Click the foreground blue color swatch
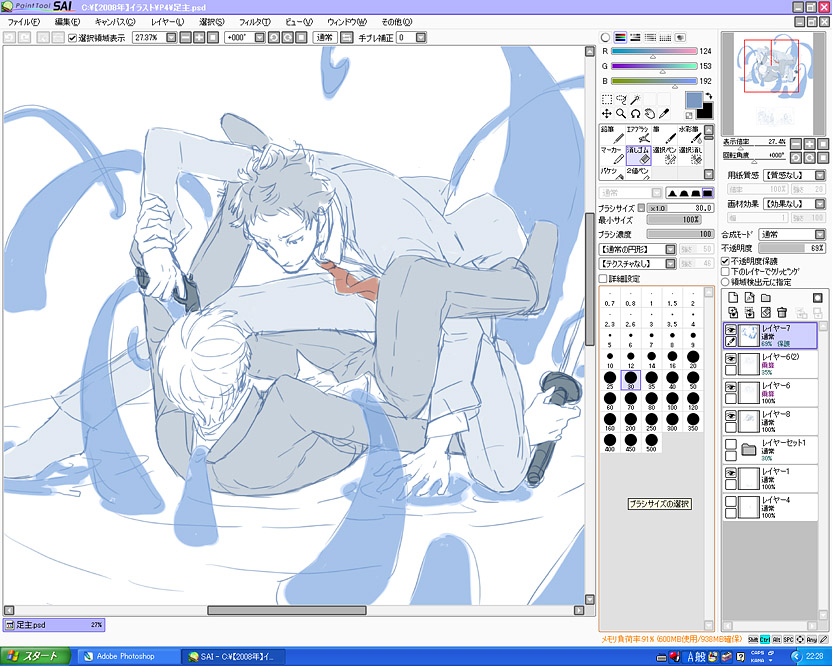Image resolution: width=832 pixels, height=666 pixels. 694,100
